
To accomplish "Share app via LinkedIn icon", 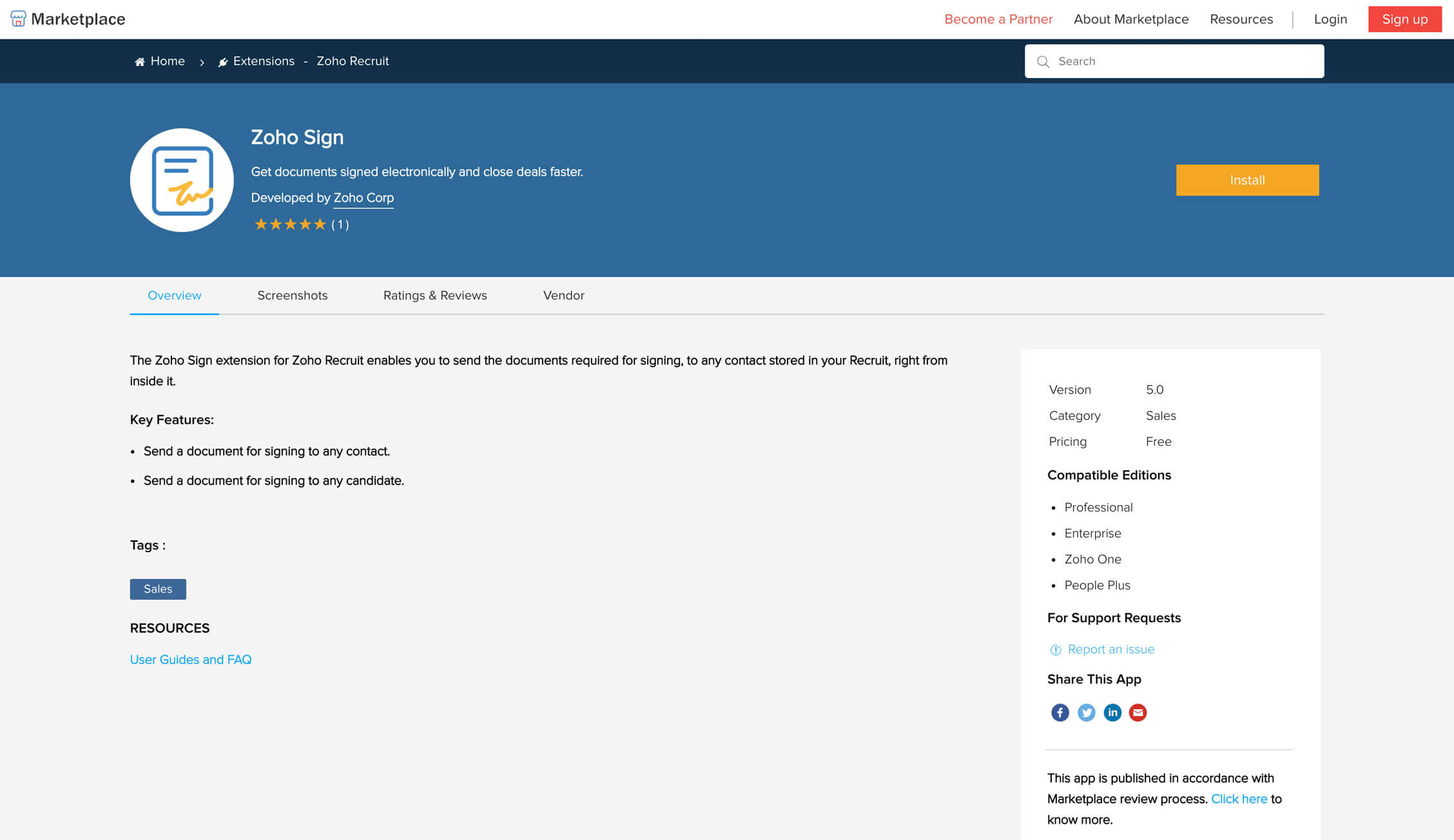I will point(1112,712).
